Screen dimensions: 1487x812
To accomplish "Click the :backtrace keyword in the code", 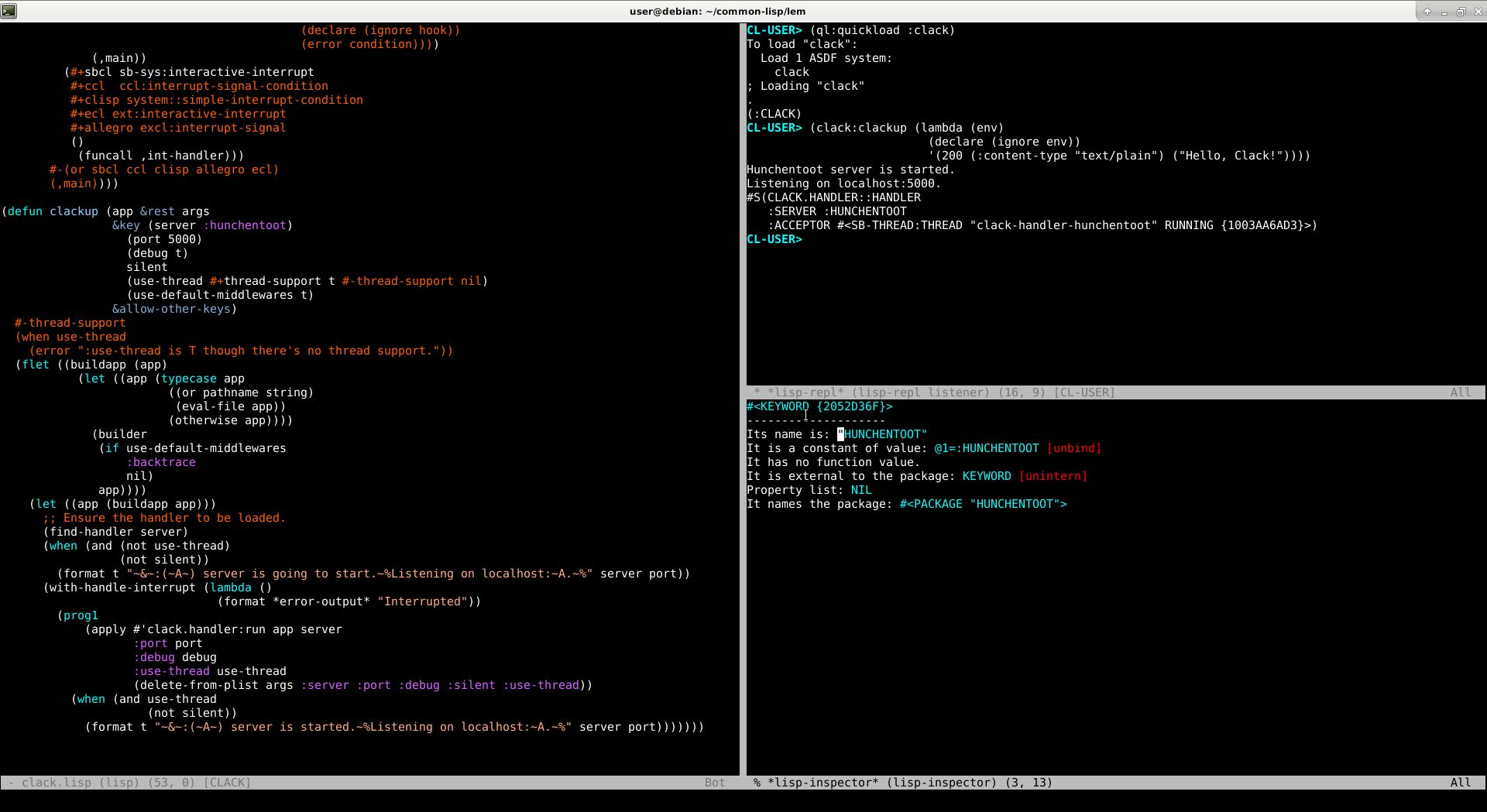I will point(161,462).
